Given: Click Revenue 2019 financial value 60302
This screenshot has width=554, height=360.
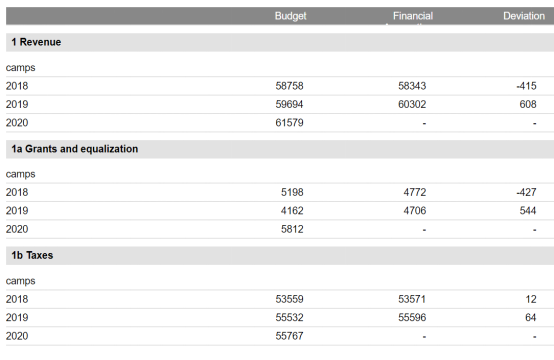Looking at the screenshot, I should pos(412,104).
